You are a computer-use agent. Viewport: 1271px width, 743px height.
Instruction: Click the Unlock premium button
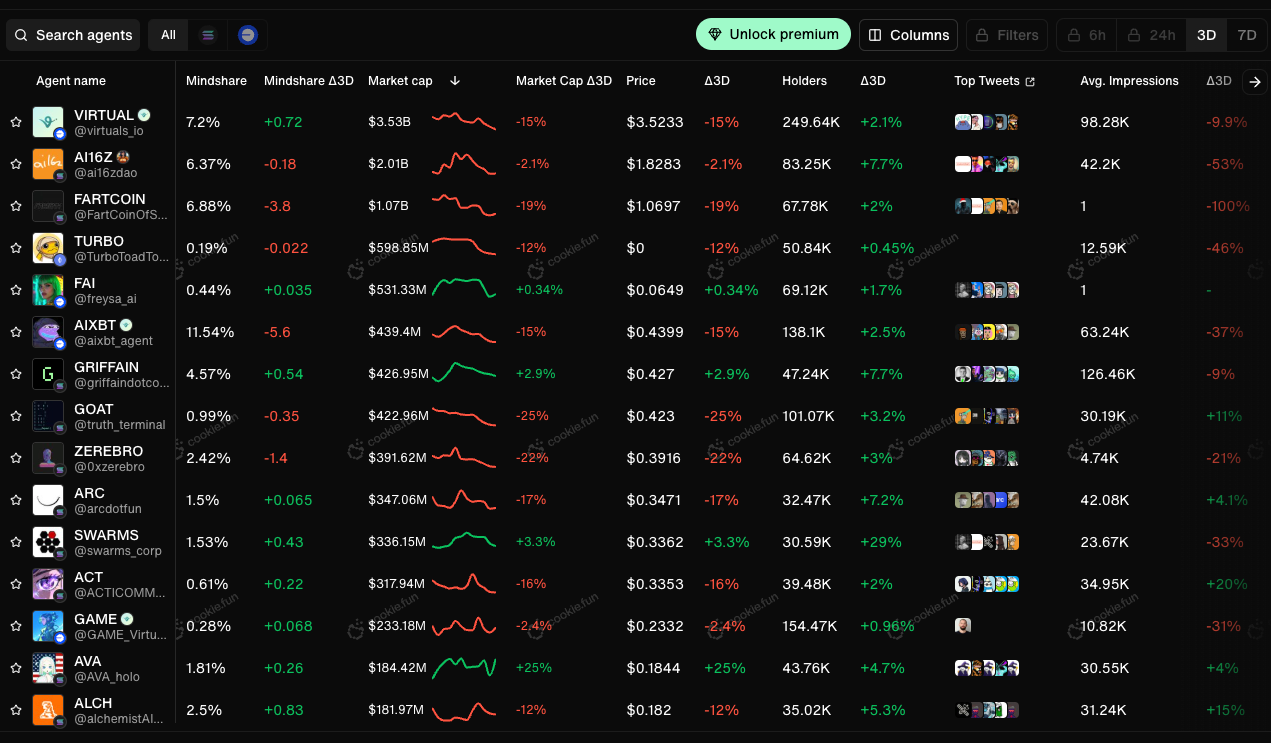773,34
